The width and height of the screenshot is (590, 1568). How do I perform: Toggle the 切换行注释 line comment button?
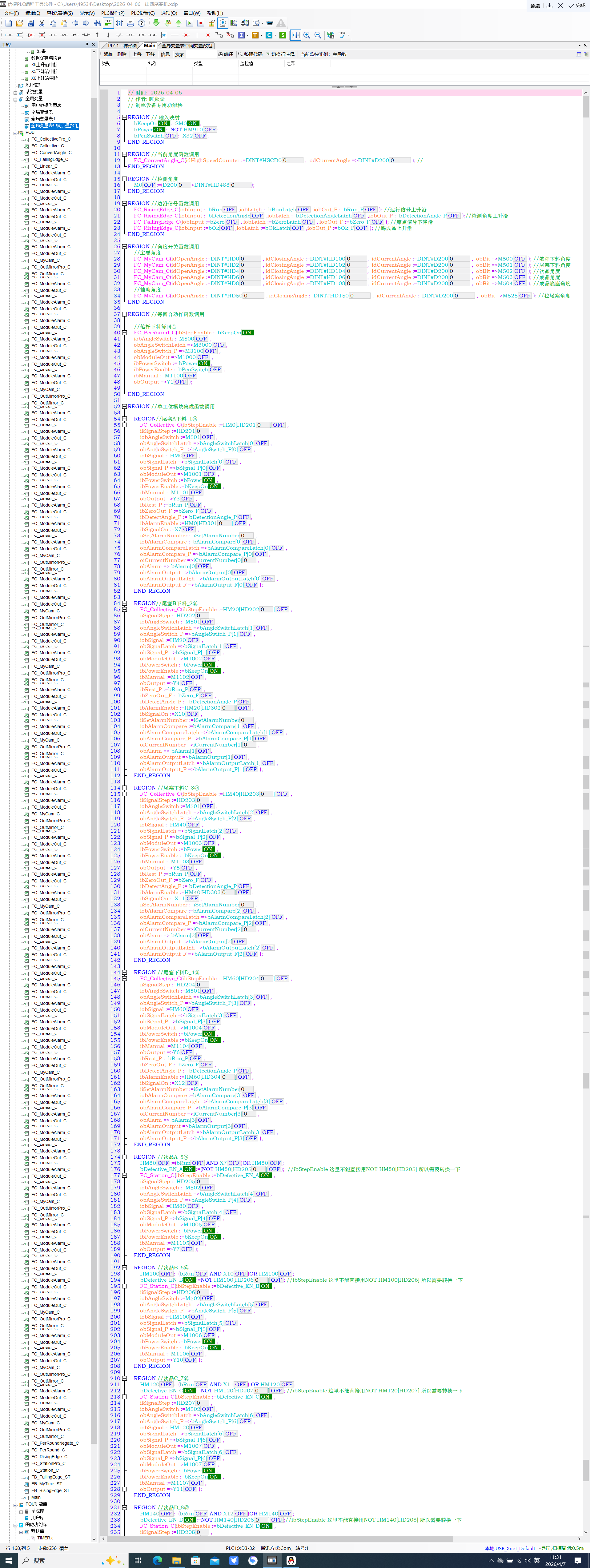coord(280,54)
